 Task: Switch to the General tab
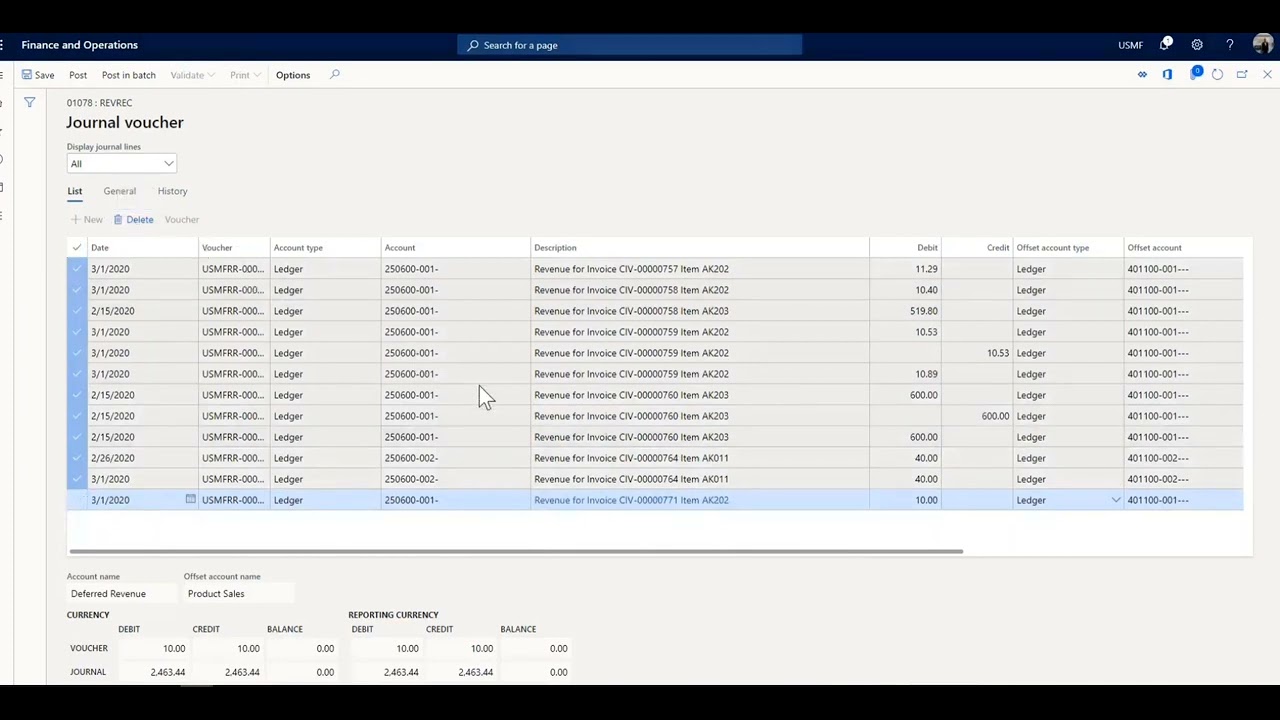(119, 191)
